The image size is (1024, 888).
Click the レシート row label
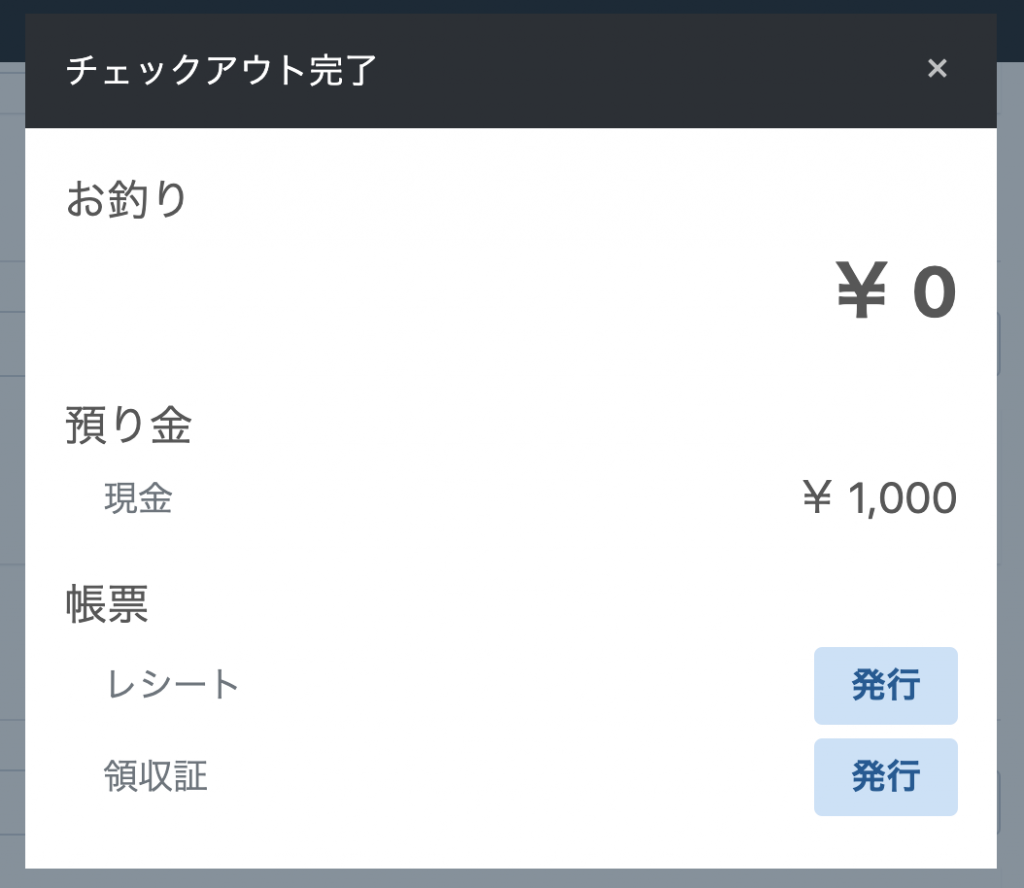[x=172, y=686]
